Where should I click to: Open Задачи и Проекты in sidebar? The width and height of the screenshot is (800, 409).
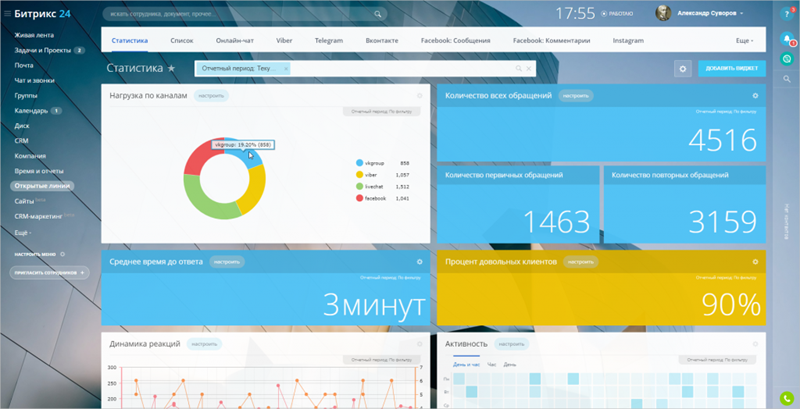[x=43, y=50]
